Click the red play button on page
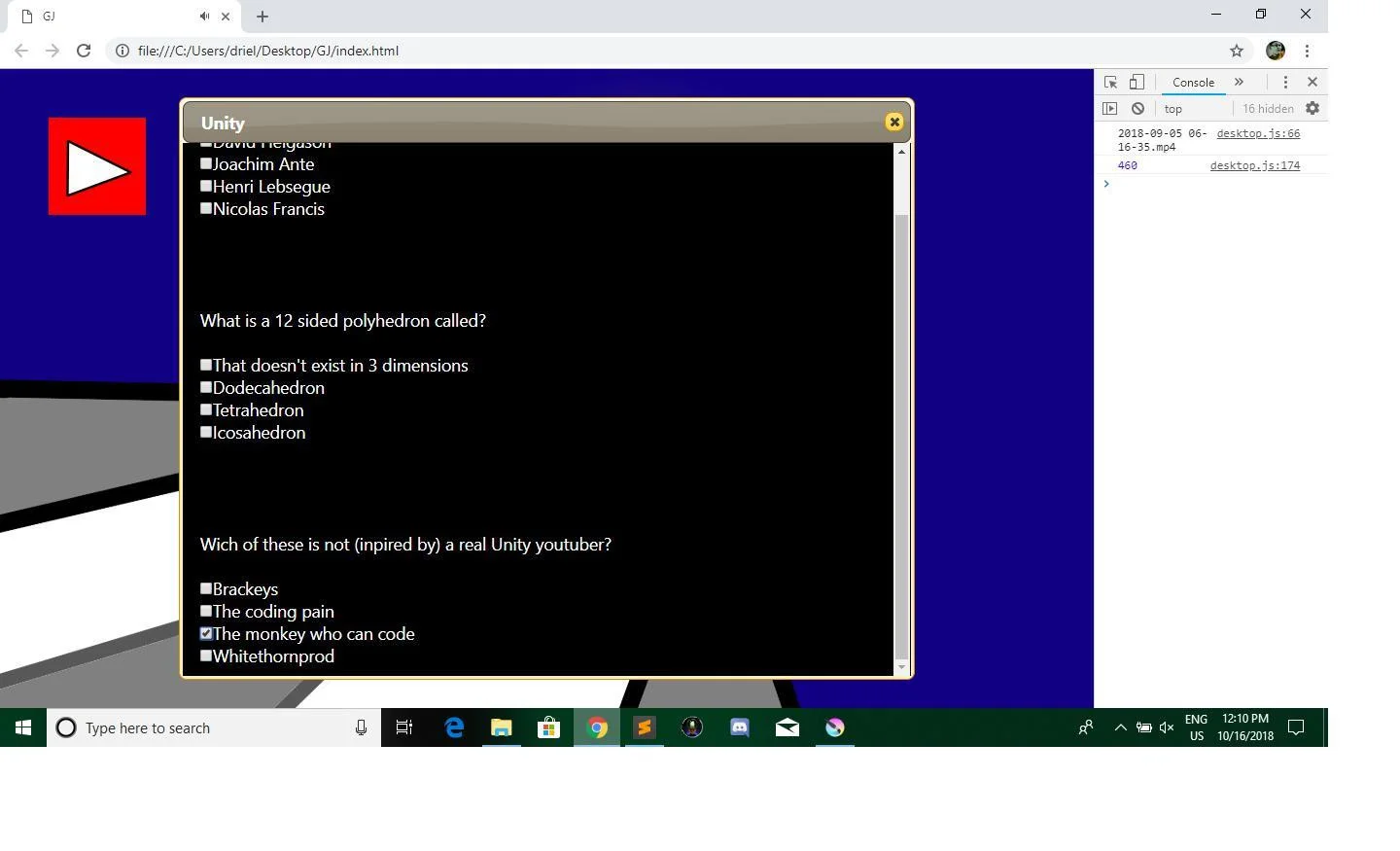This screenshot has height=851, width=1400. (97, 166)
